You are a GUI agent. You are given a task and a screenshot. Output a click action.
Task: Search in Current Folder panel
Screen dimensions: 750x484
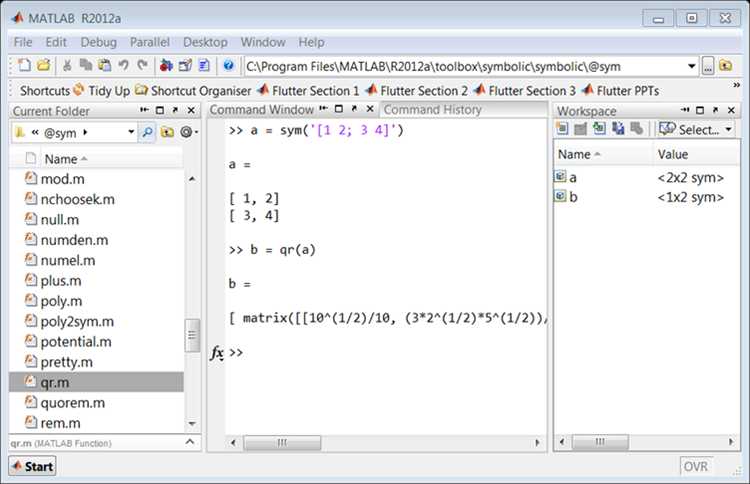pos(147,132)
